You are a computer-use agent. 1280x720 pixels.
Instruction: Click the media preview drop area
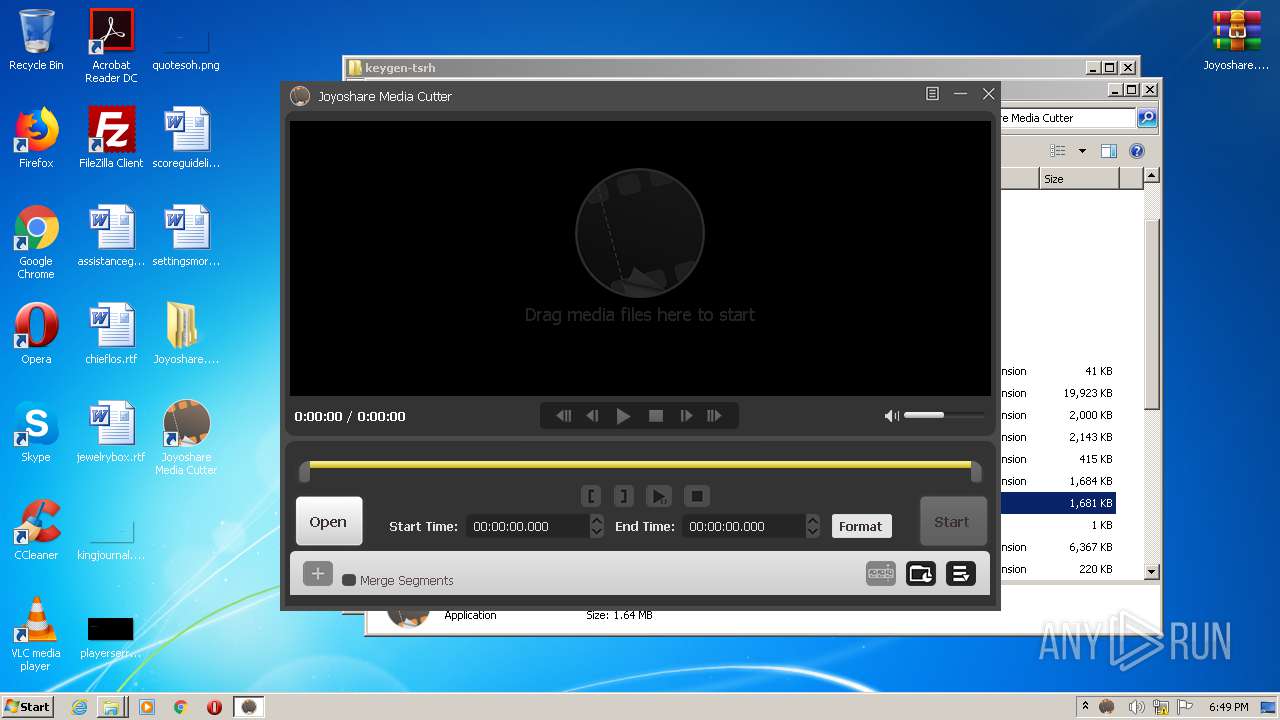(640, 259)
